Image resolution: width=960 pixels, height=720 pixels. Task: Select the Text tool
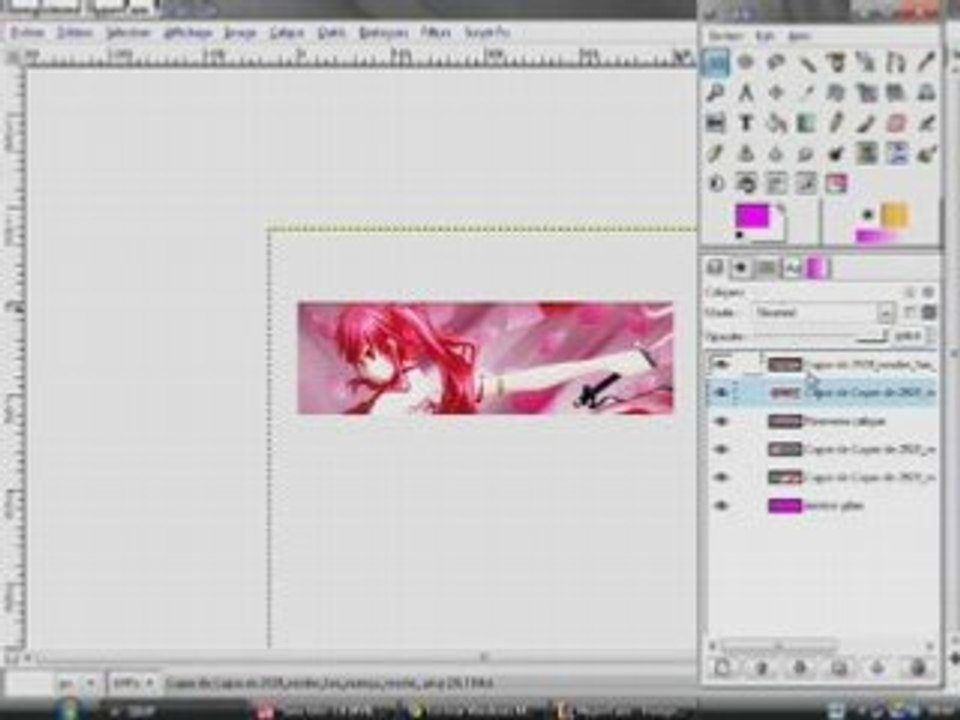745,123
